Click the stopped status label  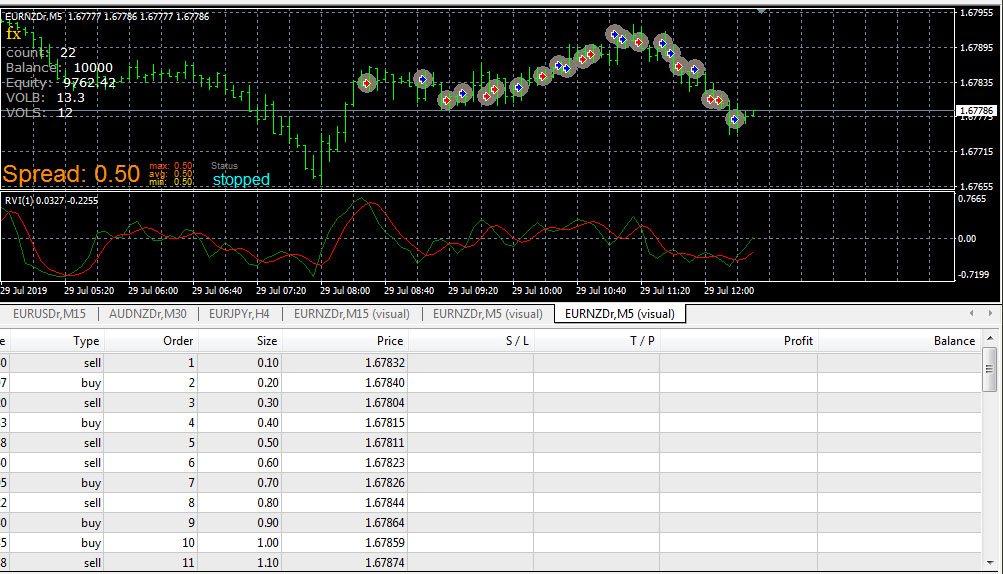(x=241, y=180)
